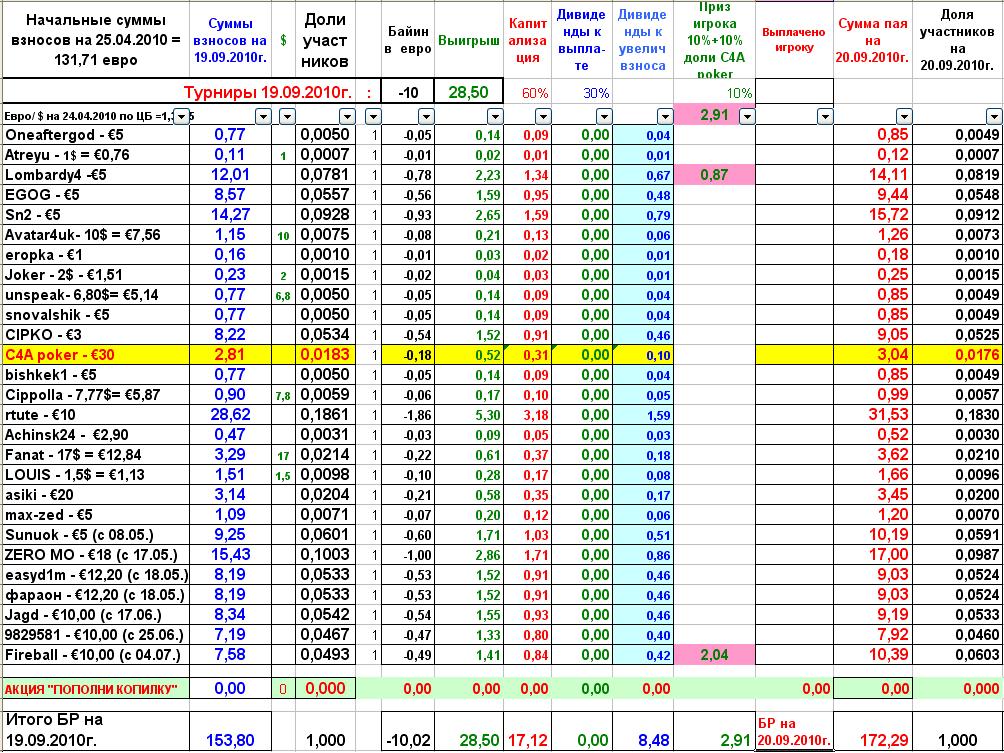1004x753 pixels.
Task: Select header cell Начальные суммы взносов на 25.04.2010
Action: coord(96,40)
